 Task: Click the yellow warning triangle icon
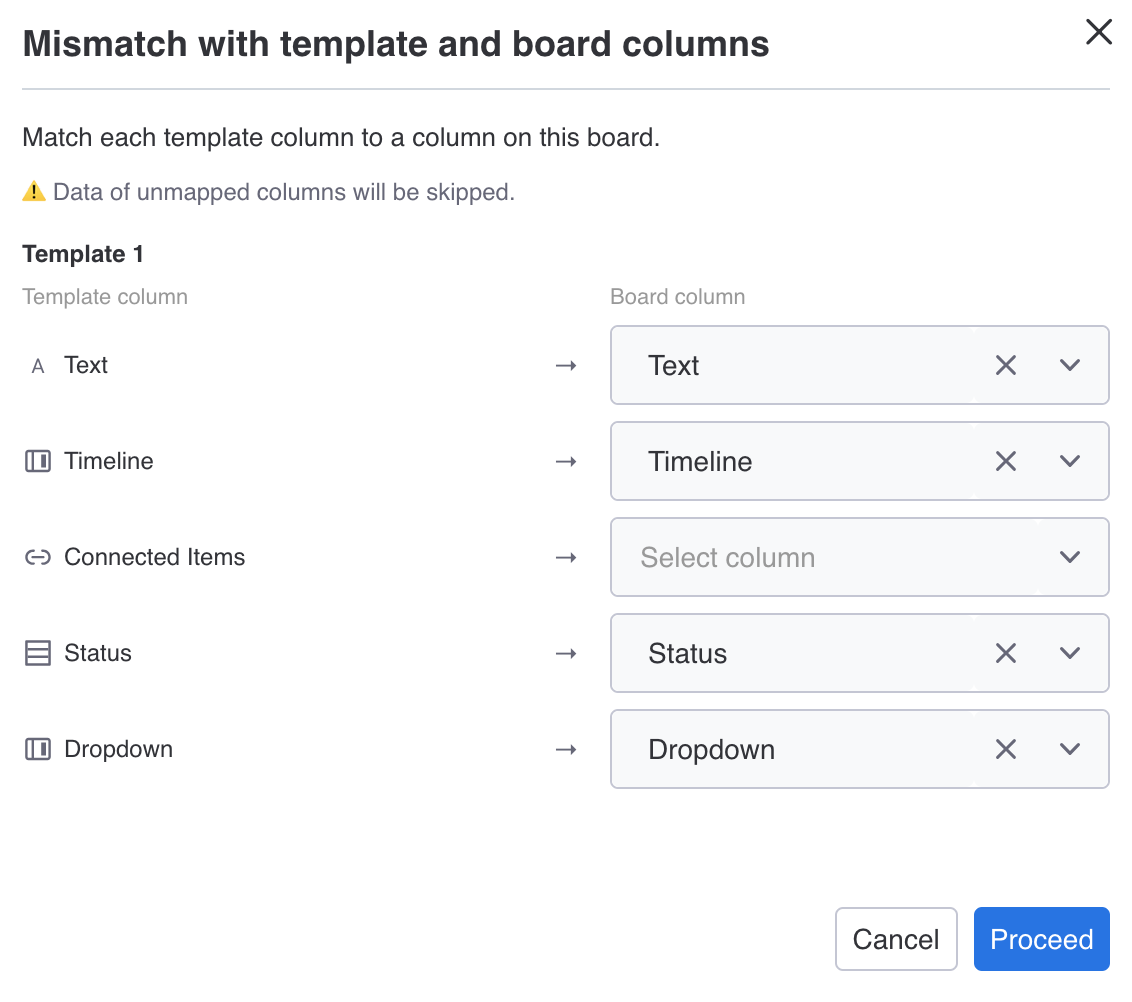click(x=34, y=191)
